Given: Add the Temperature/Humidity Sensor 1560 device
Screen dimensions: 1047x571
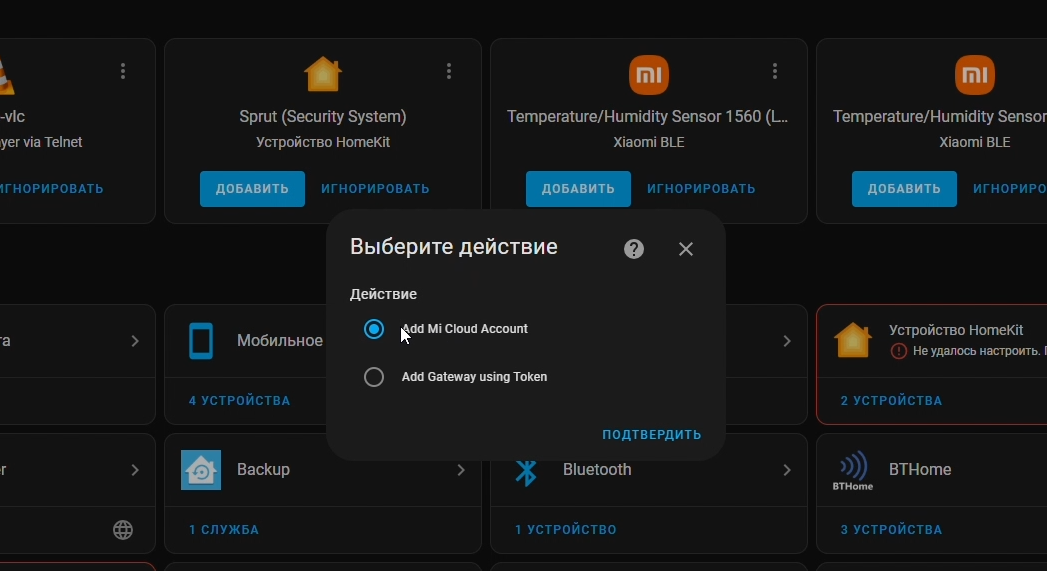Looking at the screenshot, I should [578, 189].
